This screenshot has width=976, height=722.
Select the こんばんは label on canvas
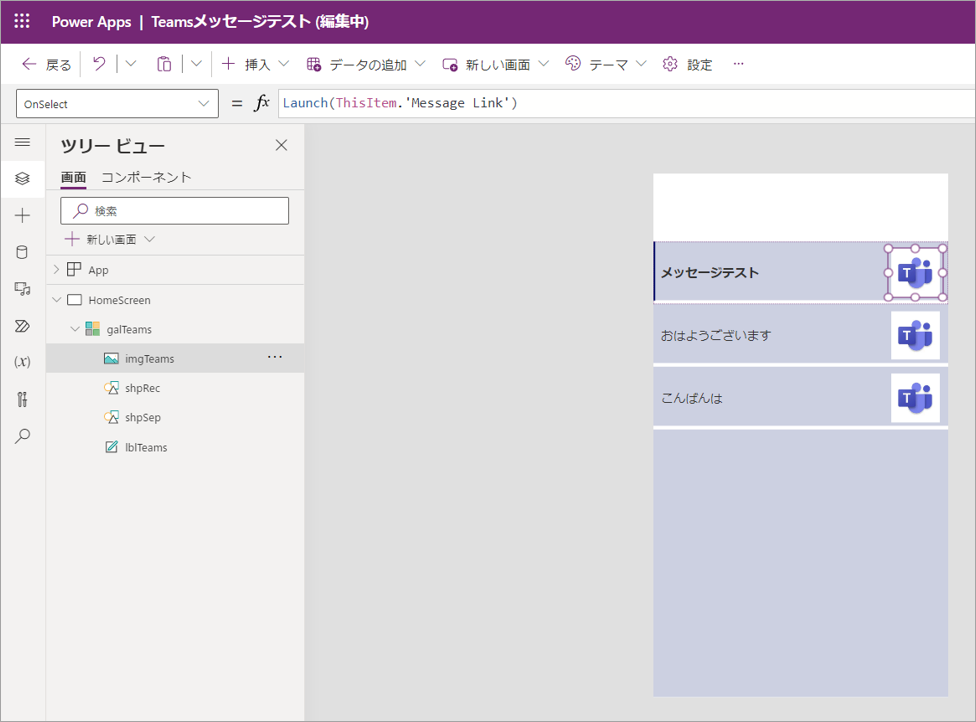pos(692,398)
